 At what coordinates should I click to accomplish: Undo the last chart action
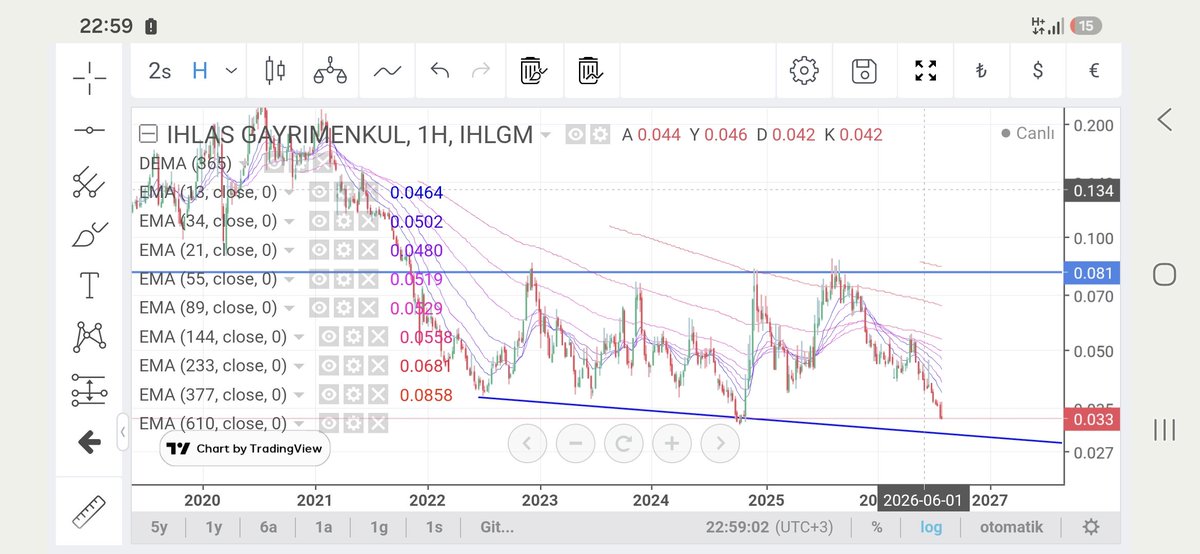pyautogui.click(x=440, y=71)
